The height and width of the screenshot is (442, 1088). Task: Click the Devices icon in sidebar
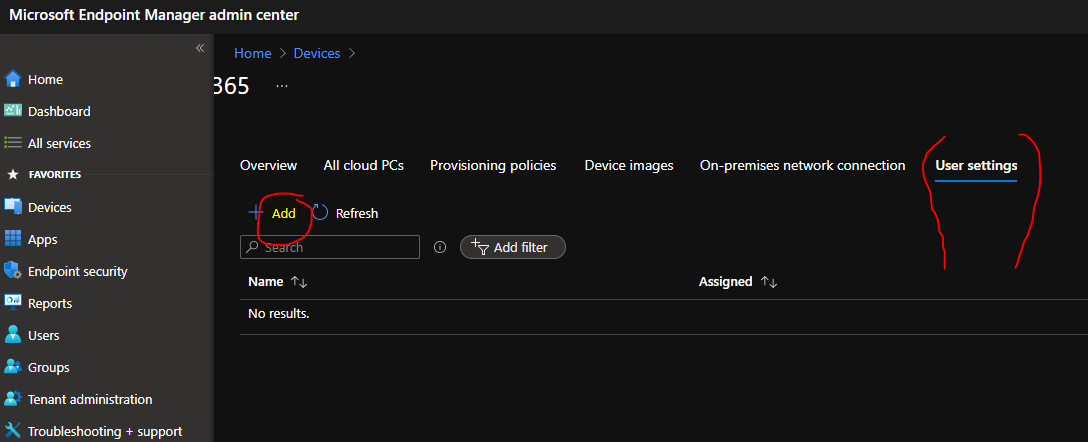tap(13, 207)
